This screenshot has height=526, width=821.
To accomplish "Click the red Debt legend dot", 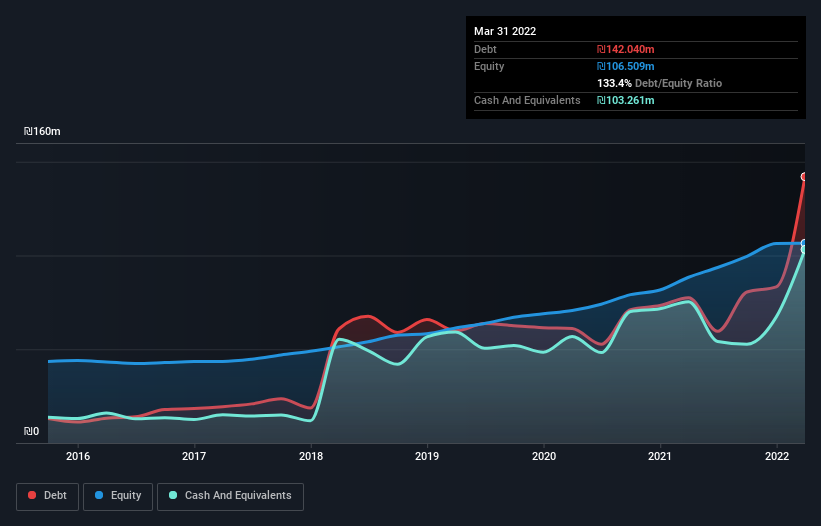I will 32,495.
